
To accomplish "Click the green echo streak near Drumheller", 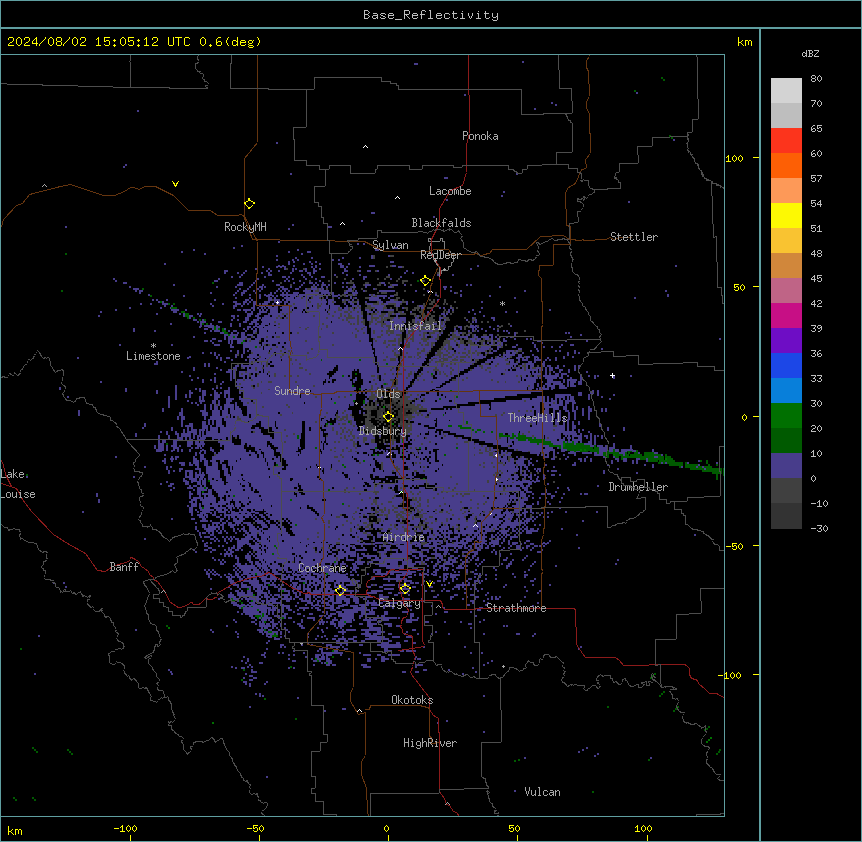I will pyautogui.click(x=610, y=452).
